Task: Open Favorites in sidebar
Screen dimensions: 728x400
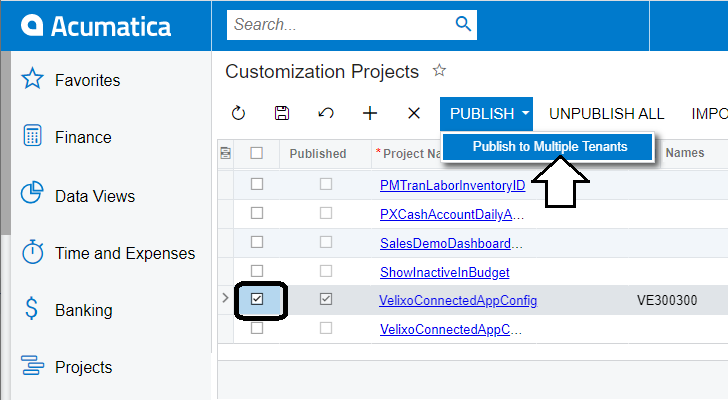Action: 71,80
